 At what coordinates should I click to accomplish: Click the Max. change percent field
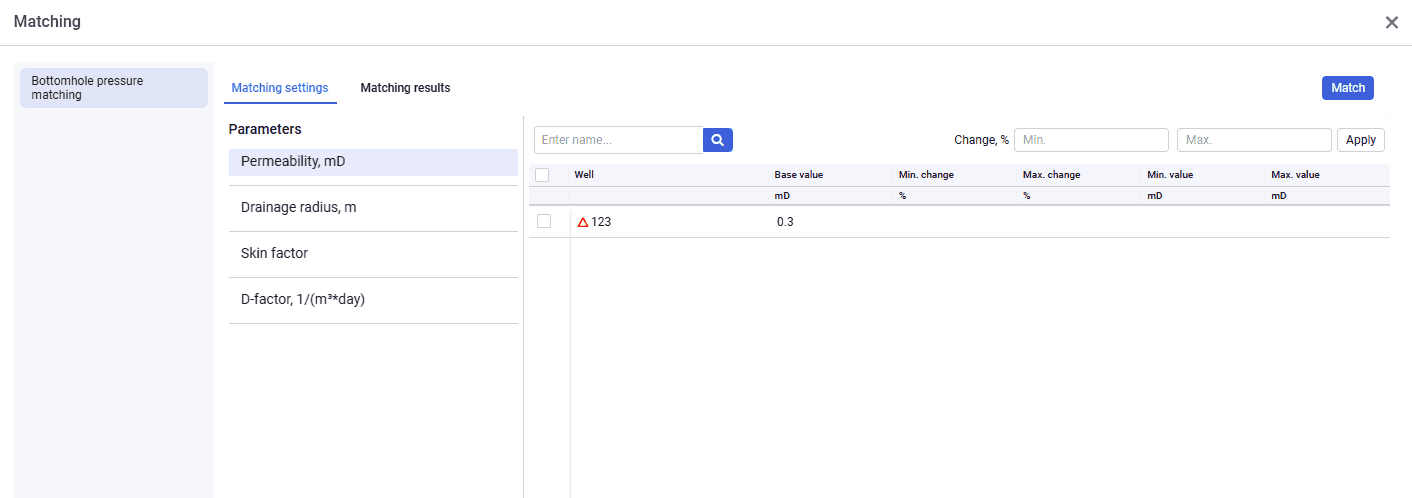click(x=1254, y=140)
